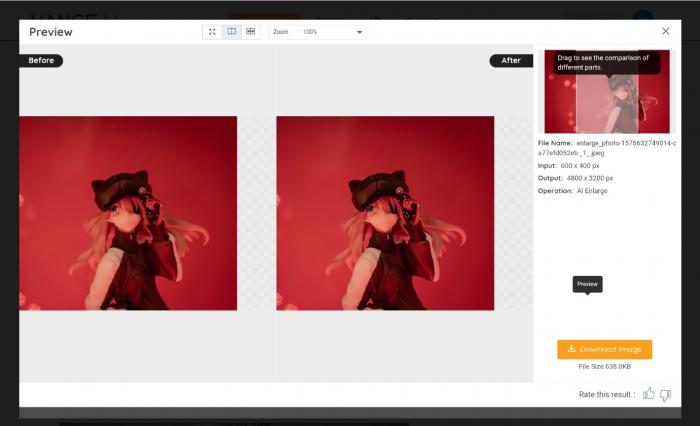This screenshot has width=700, height=426.
Task: Click the After image panel
Action: tap(385, 213)
